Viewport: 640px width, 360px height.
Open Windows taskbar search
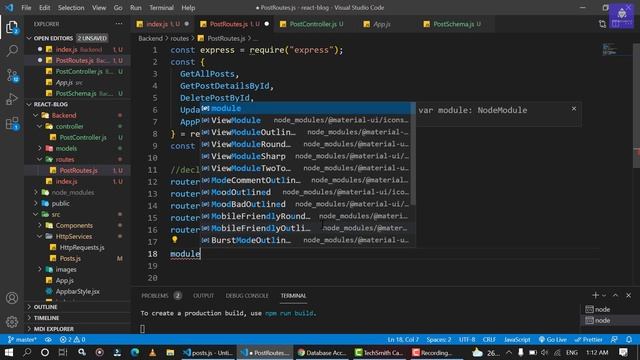27,352
